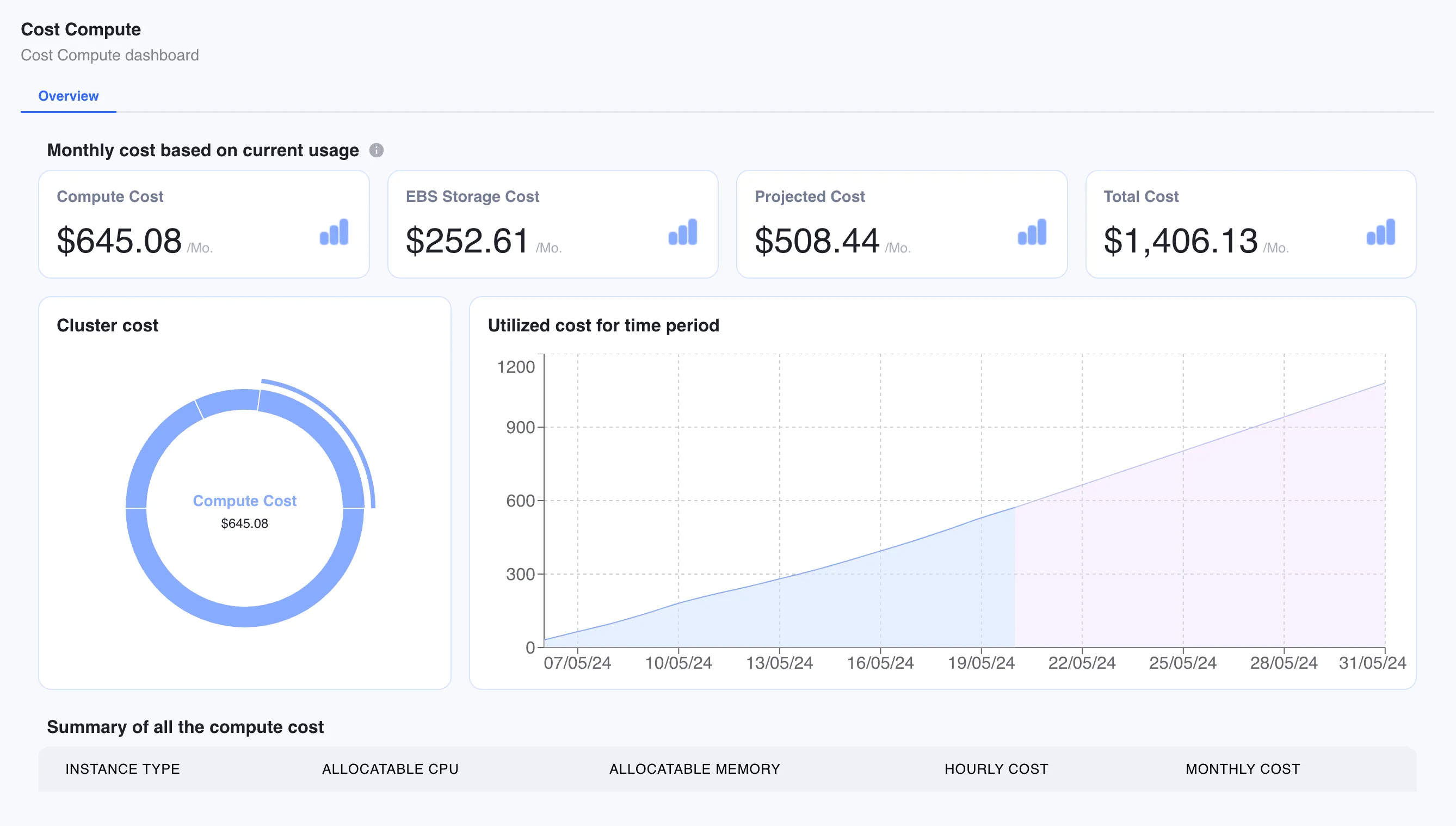Click the $645.08 value in donut center

(x=244, y=523)
